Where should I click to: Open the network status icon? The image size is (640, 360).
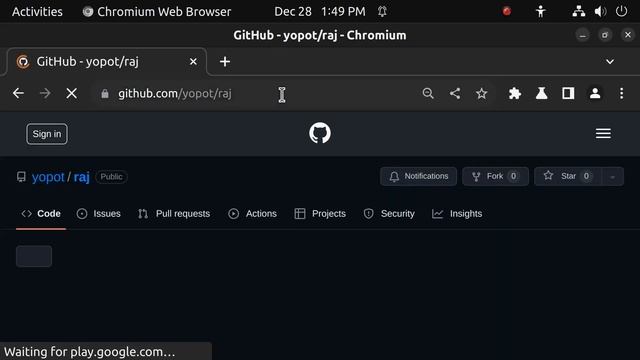tap(578, 11)
